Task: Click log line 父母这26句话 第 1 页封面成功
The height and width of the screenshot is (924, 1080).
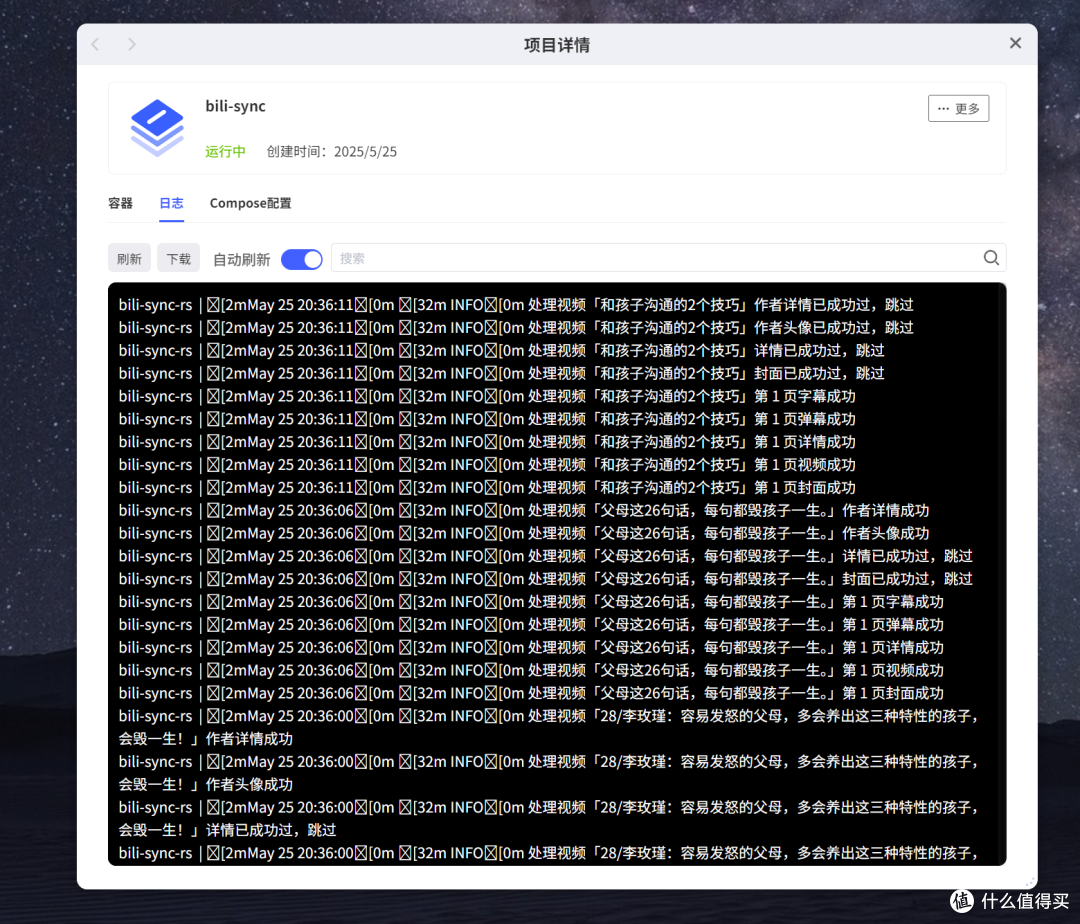Action: (x=531, y=693)
